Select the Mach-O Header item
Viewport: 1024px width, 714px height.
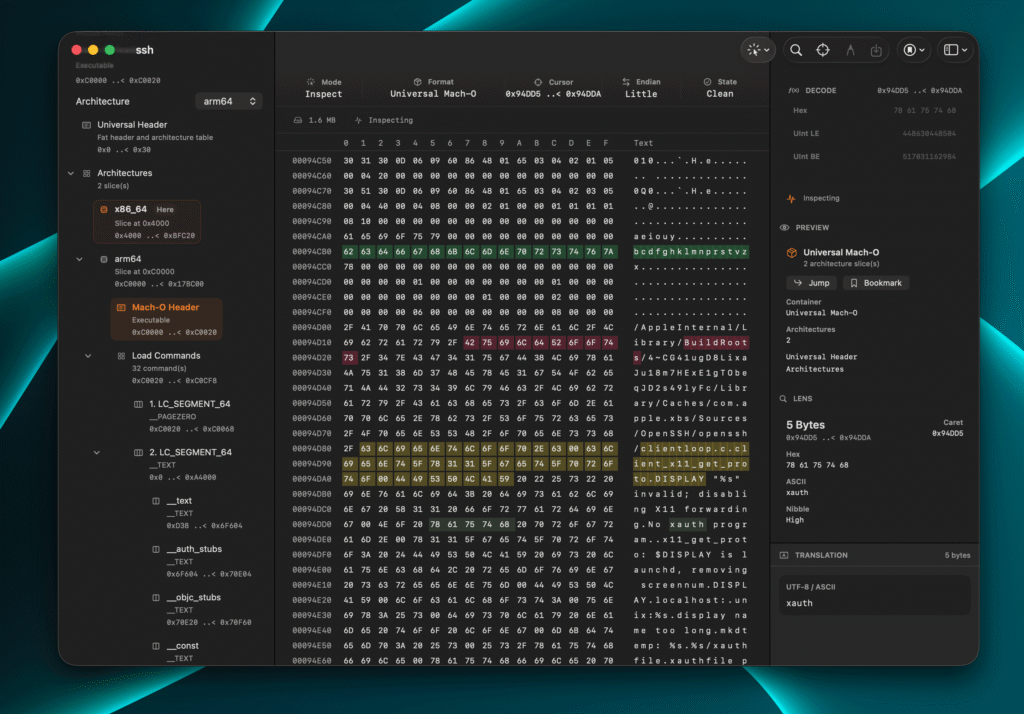(x=167, y=319)
